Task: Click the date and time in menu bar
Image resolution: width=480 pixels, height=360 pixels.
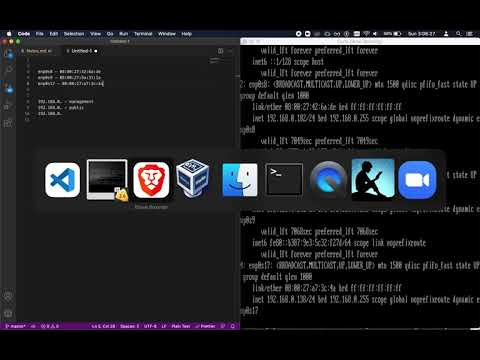Action: pyautogui.click(x=422, y=34)
